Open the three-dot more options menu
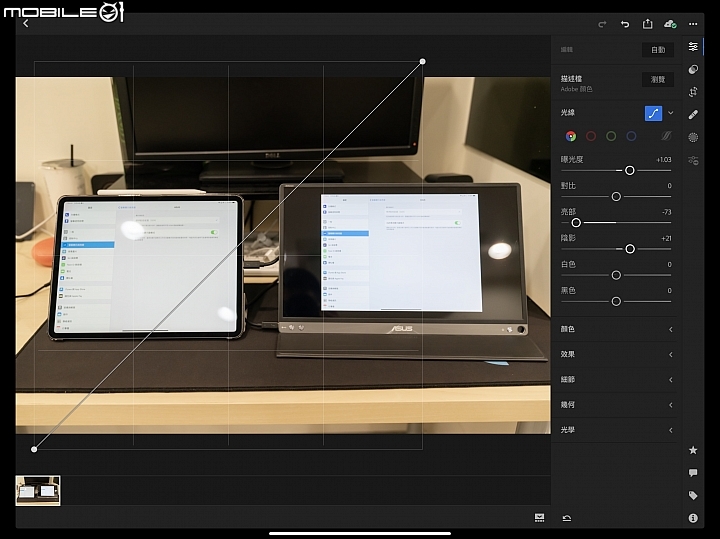The image size is (720, 539). [x=693, y=24]
